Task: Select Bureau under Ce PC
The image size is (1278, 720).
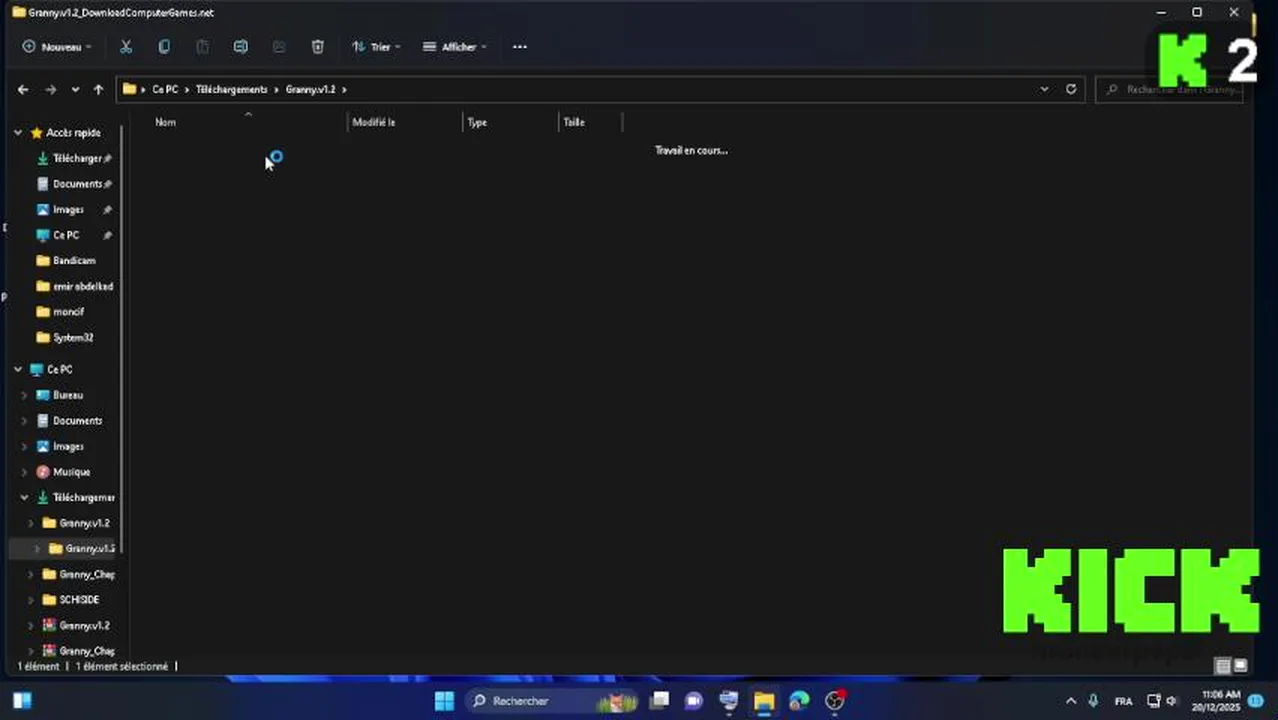Action: click(67, 395)
